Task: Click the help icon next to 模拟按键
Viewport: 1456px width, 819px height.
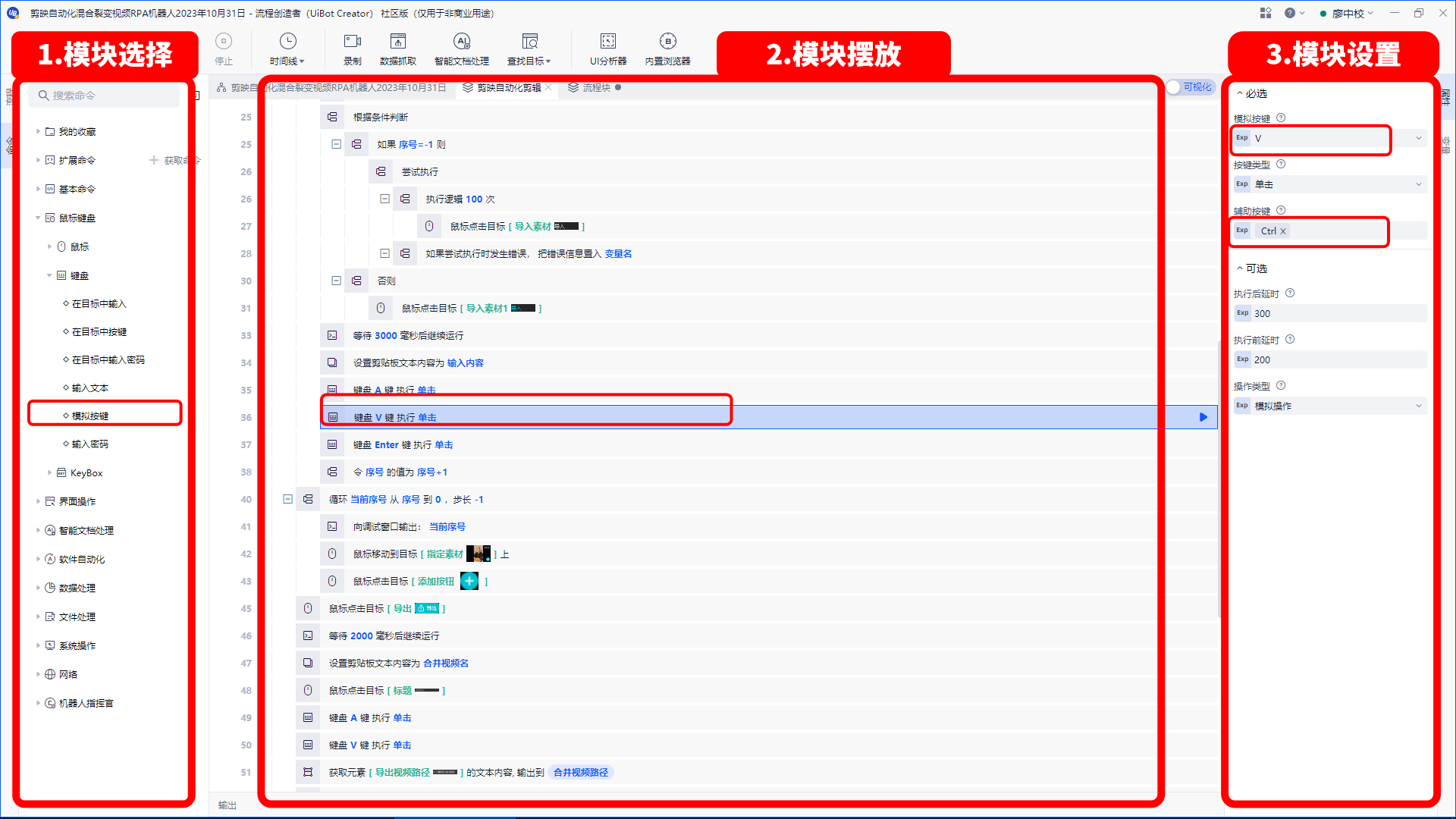Action: (x=1281, y=118)
